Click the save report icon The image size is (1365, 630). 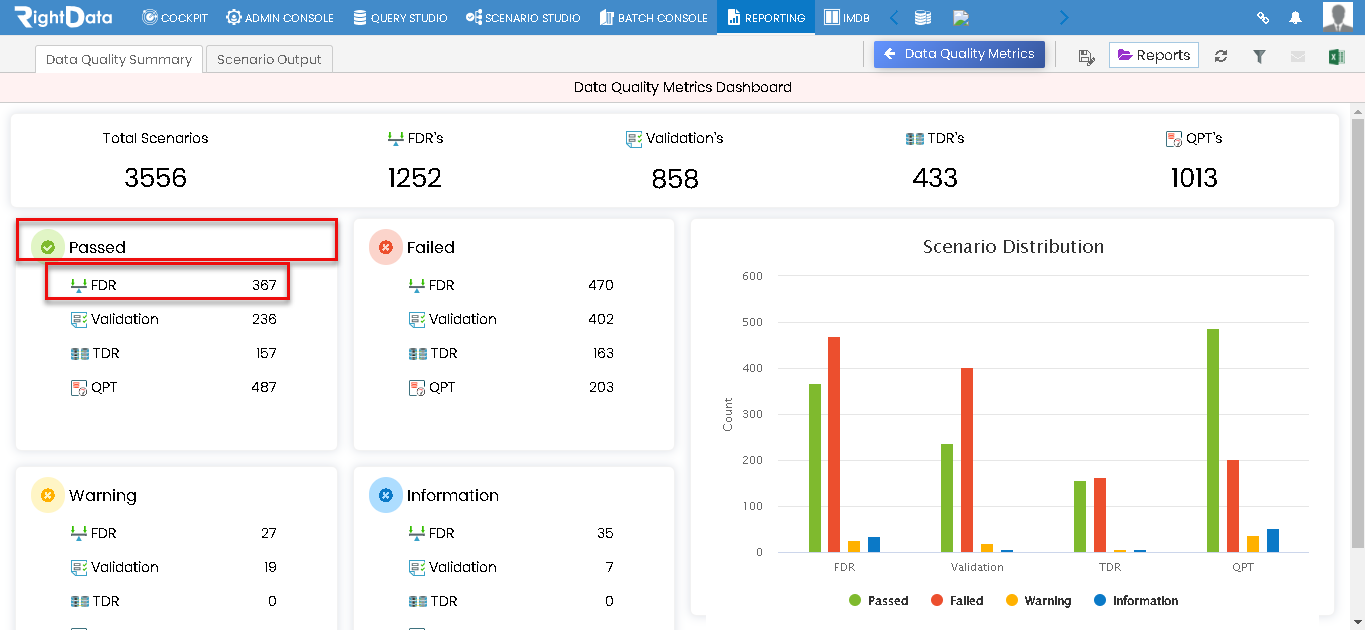[x=1087, y=57]
